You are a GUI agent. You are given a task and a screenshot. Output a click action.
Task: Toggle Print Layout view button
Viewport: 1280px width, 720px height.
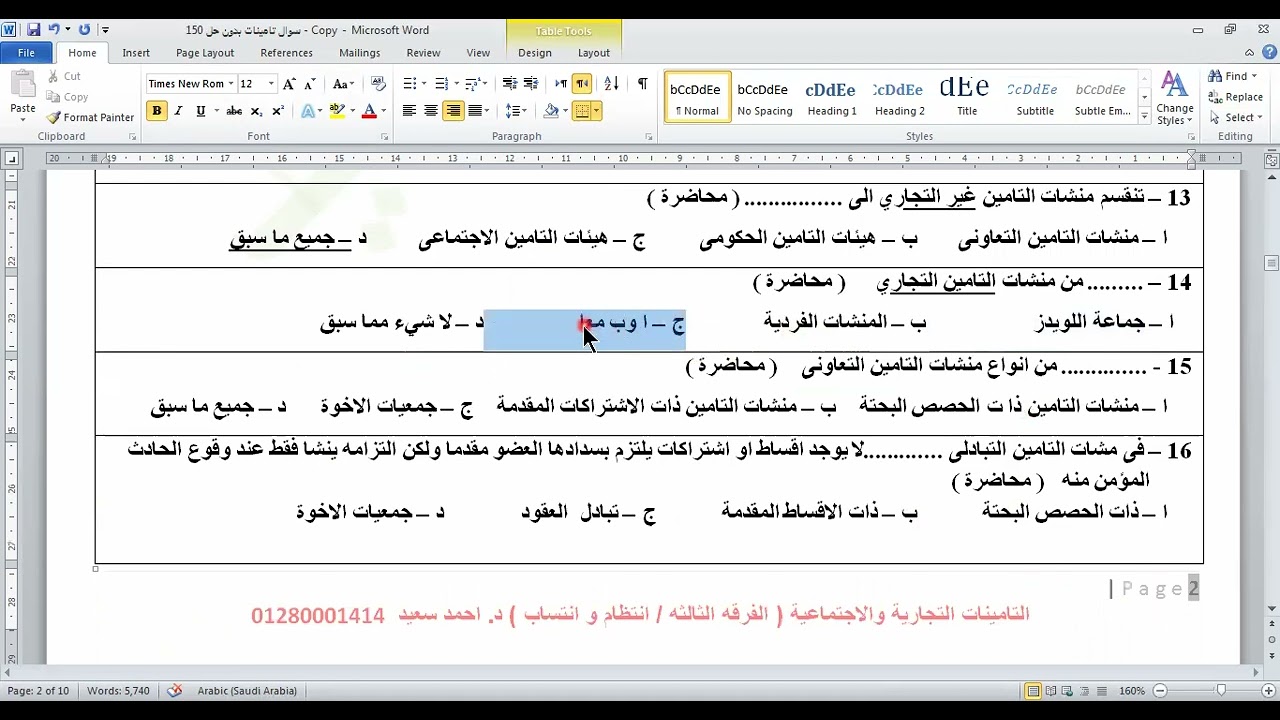(x=1033, y=691)
